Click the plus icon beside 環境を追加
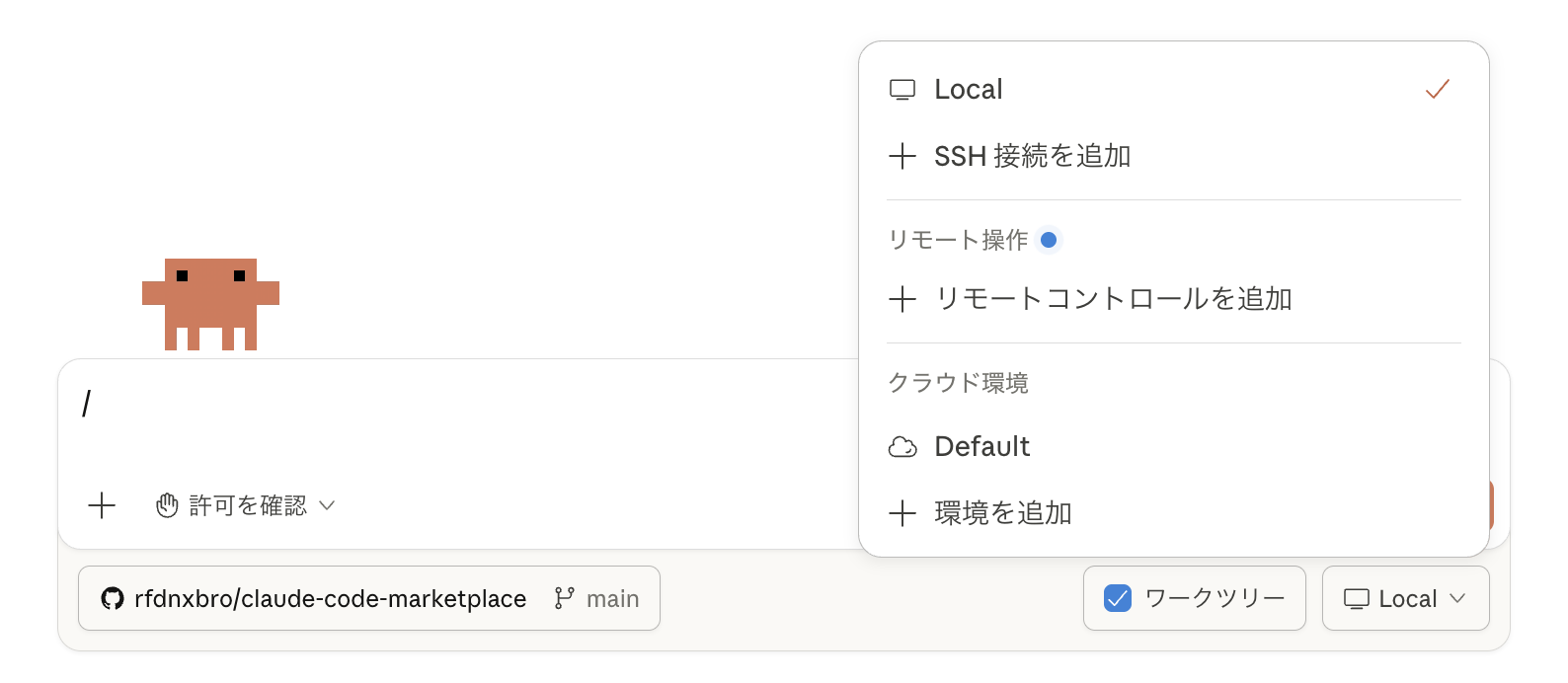Image resolution: width=1568 pixels, height=683 pixels. coord(902,513)
